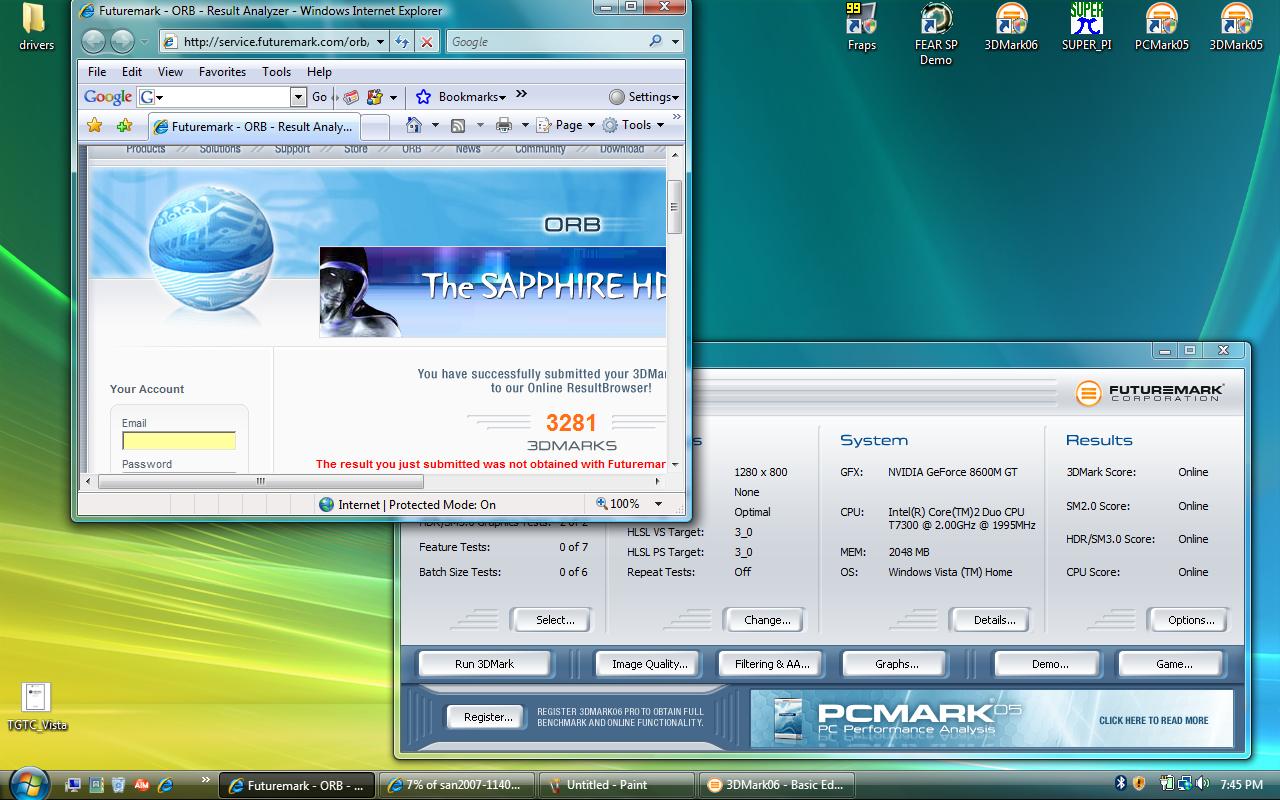Open Favorites Center star icon
This screenshot has height=800, width=1280.
(x=95, y=125)
